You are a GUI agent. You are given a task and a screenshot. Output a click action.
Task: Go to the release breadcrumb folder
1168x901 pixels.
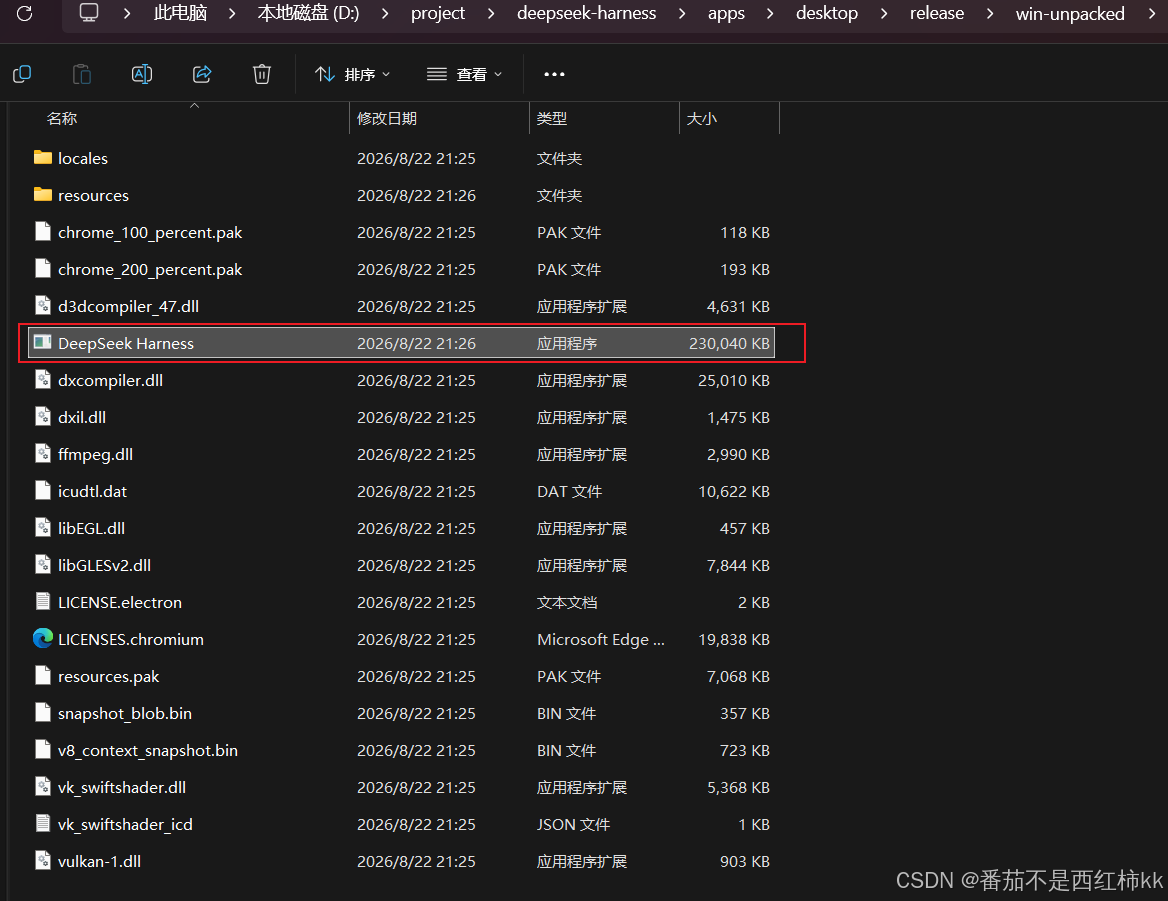pos(937,13)
